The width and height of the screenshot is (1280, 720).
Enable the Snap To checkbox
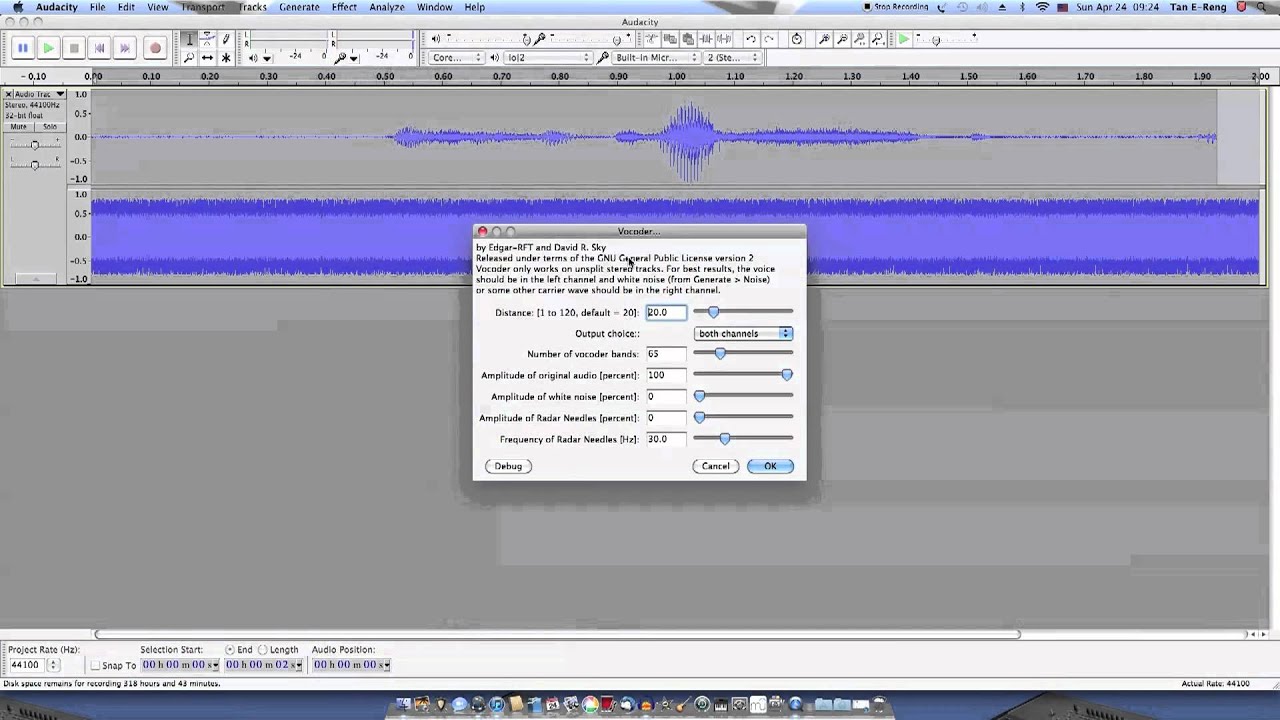tap(95, 665)
